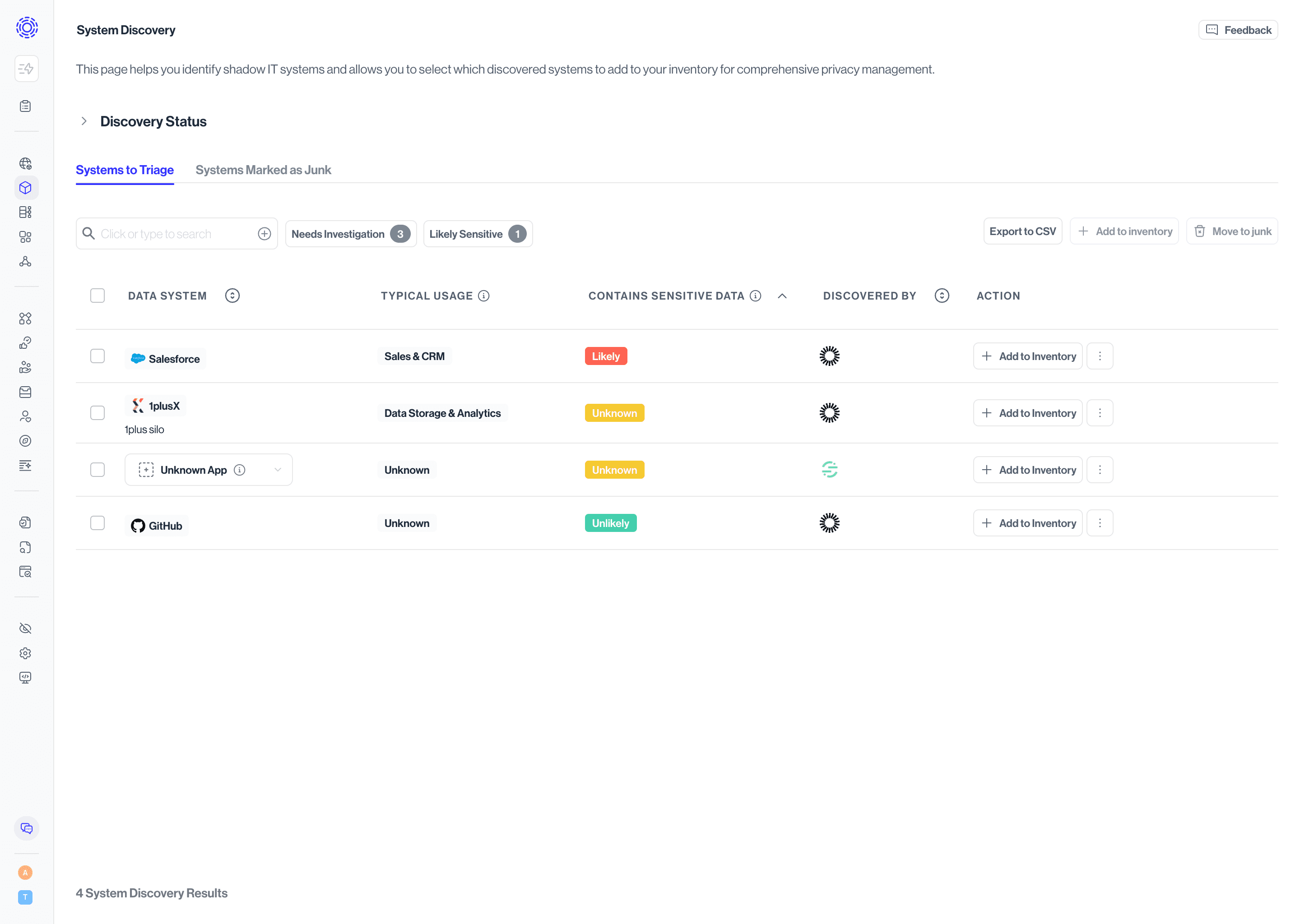
Task: Check the Salesforce row checkbox
Action: [97, 356]
